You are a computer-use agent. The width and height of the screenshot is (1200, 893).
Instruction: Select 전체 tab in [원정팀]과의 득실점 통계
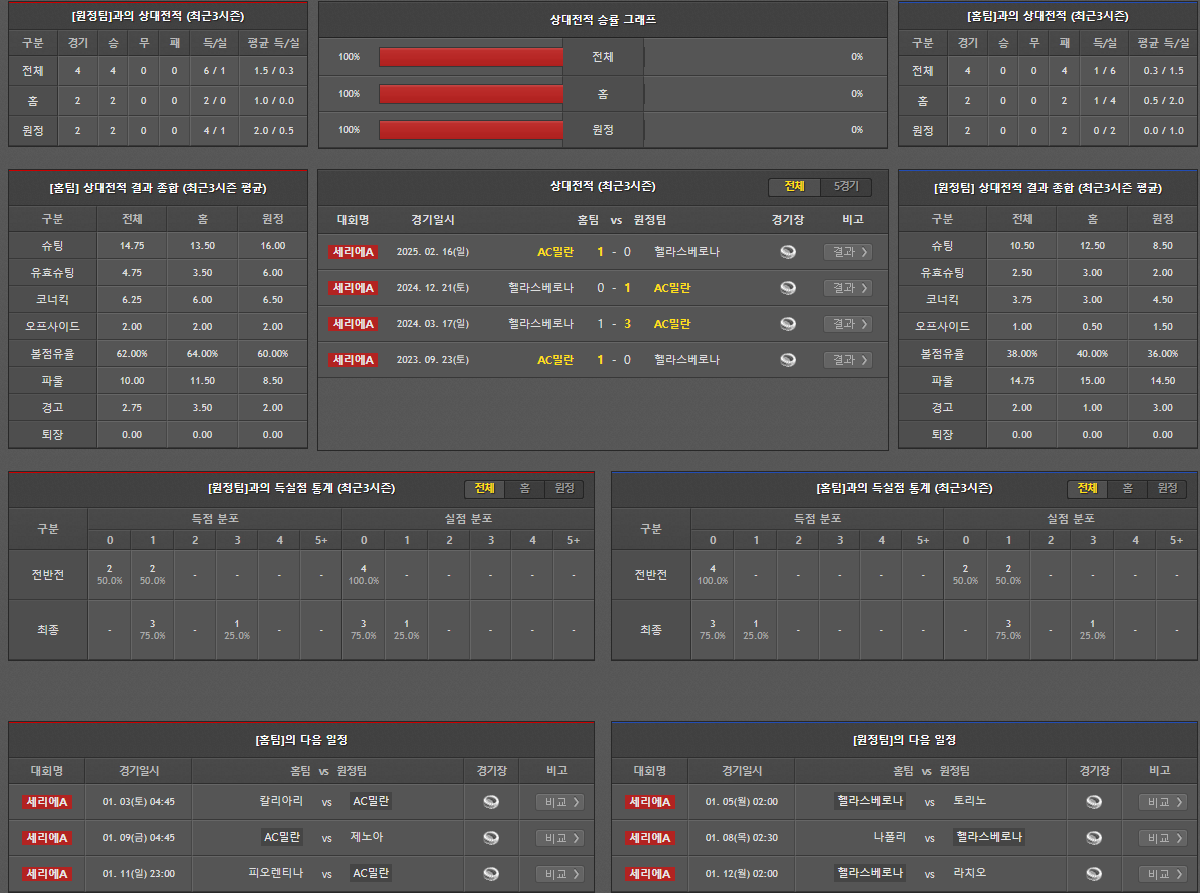pyautogui.click(x=485, y=489)
